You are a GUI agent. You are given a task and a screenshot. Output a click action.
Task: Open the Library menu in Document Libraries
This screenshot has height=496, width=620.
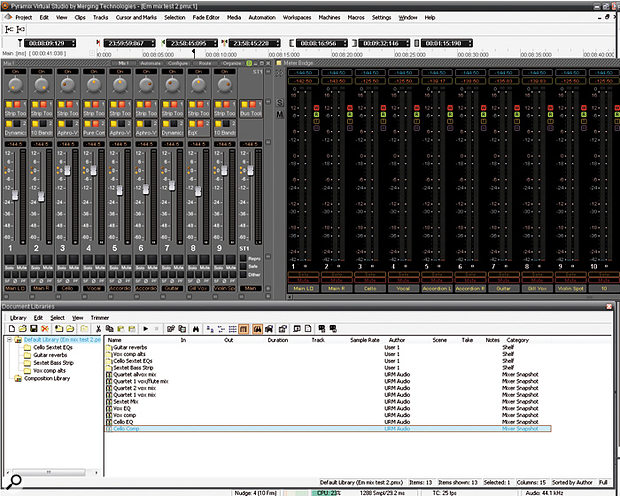click(18, 318)
